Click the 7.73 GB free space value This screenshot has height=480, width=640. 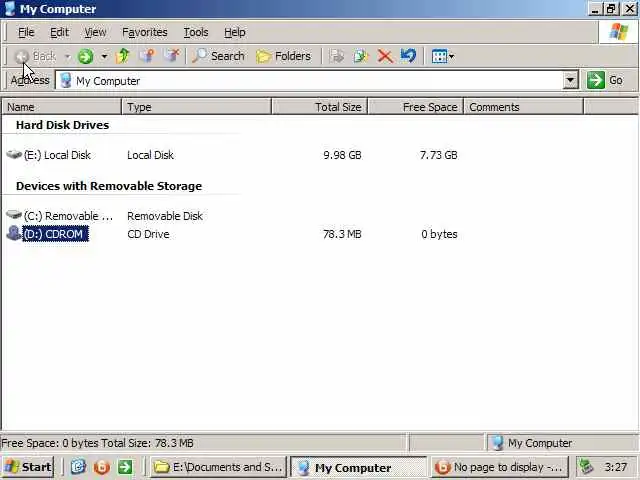pos(439,155)
